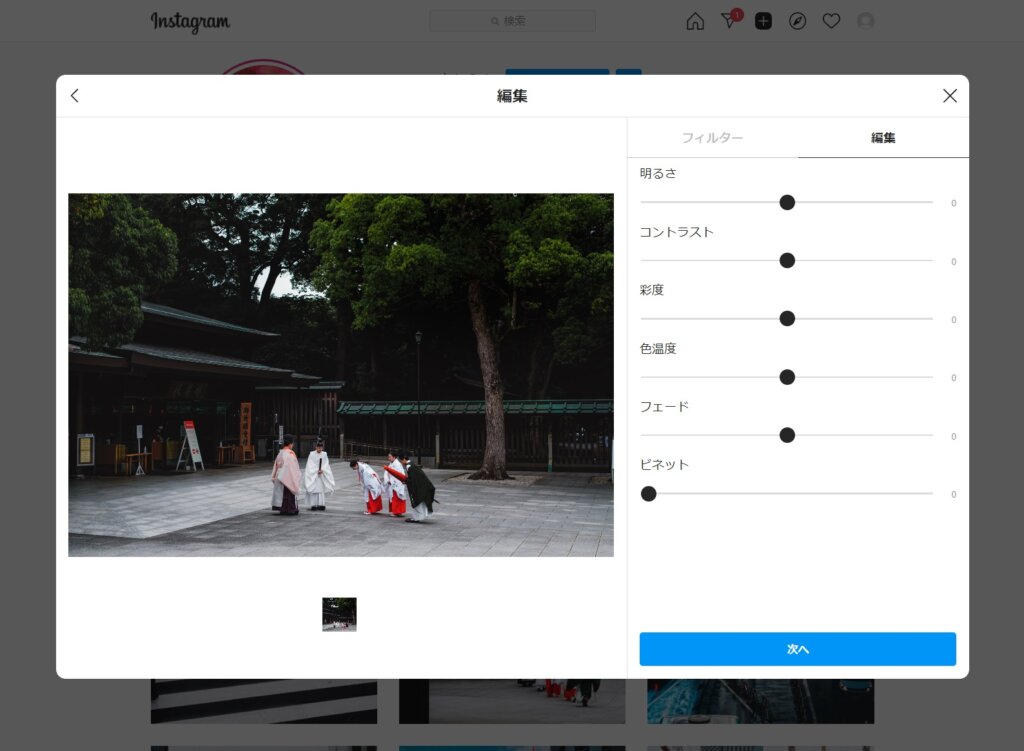The width and height of the screenshot is (1024, 751).
Task: Click the 色温度 label
Action: 658,348
